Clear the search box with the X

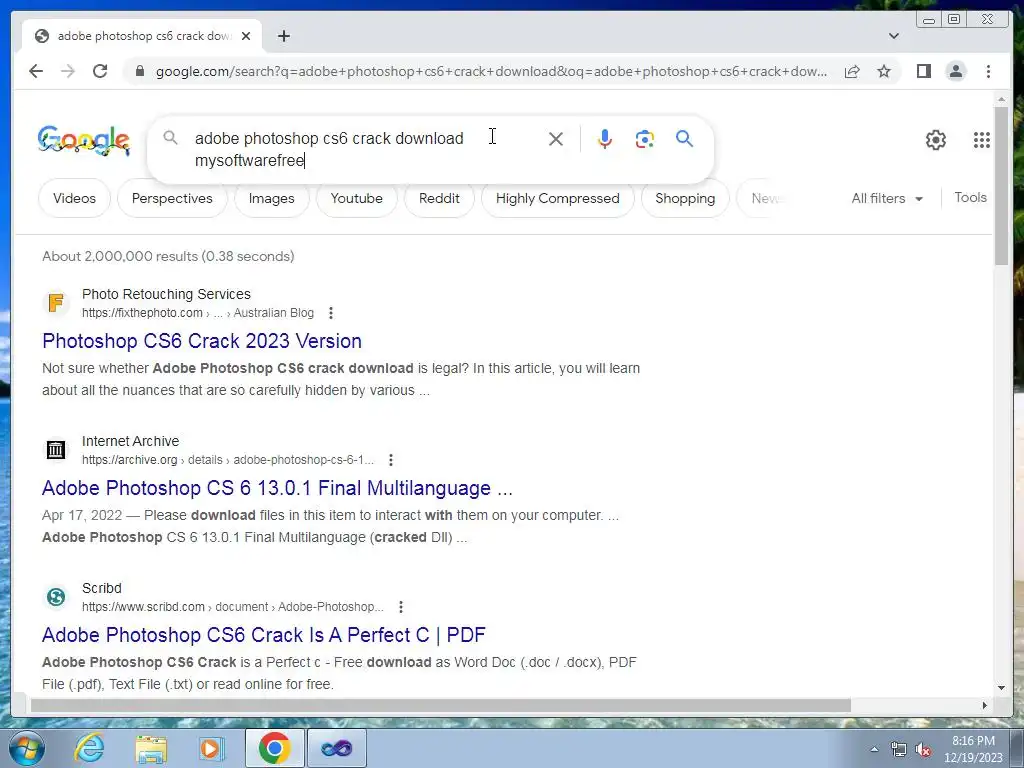tap(556, 138)
